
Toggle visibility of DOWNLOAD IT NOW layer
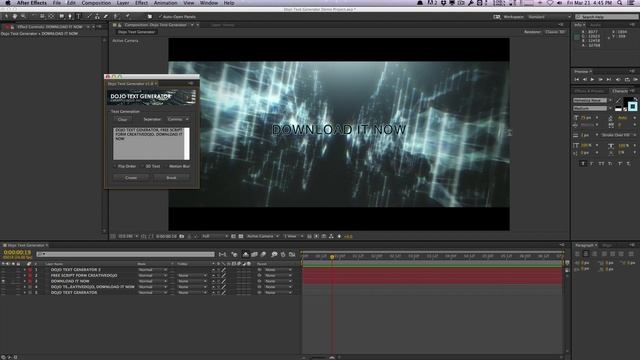click(3, 281)
